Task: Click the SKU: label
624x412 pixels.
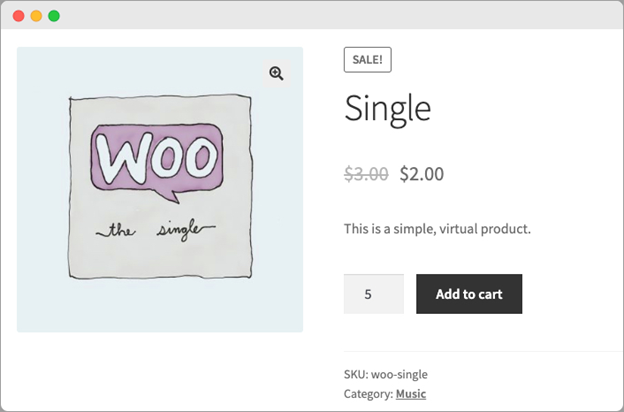Action: point(355,374)
